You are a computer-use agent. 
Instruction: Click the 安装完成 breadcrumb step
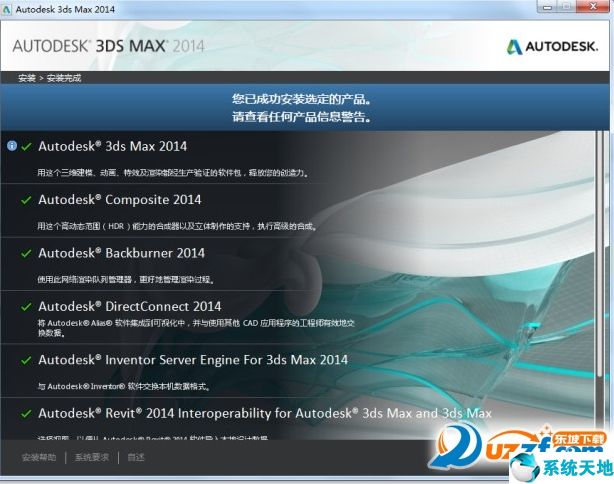tap(64, 78)
